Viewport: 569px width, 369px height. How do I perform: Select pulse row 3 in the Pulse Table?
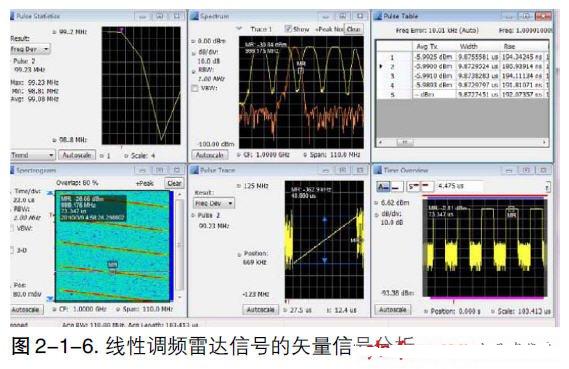click(x=462, y=76)
